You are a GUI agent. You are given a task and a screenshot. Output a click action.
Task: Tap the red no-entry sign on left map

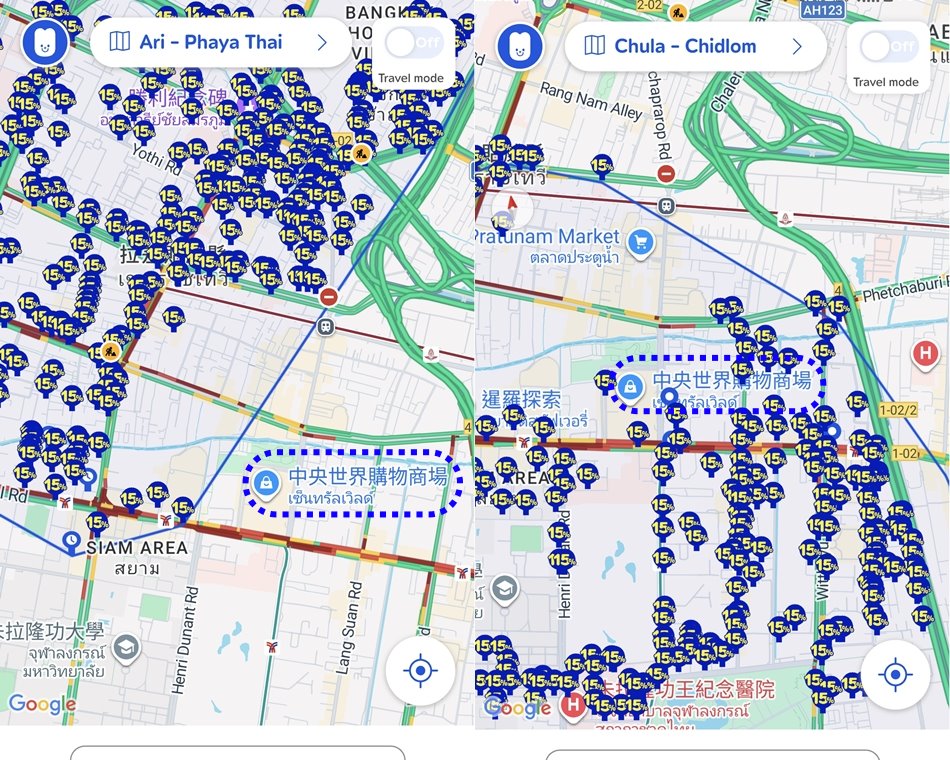coord(328,297)
